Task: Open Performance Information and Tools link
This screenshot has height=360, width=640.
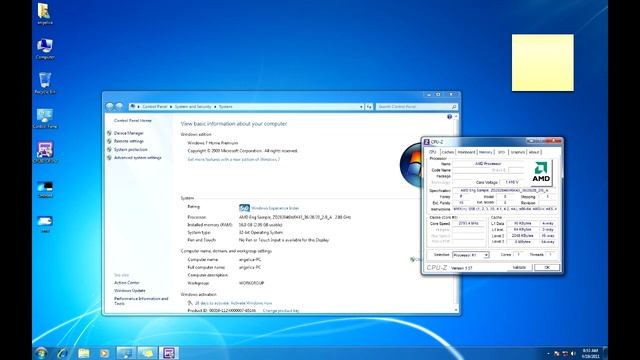Action: tap(141, 301)
